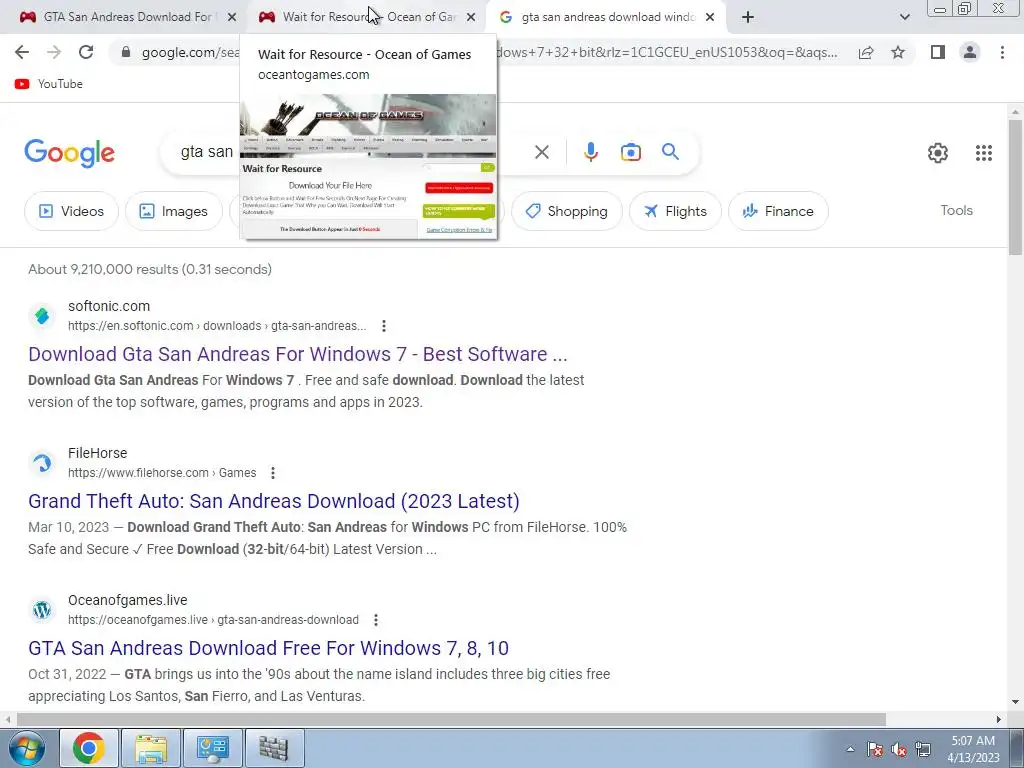Filter results by Flights
This screenshot has width=1024, height=768.
(x=675, y=211)
